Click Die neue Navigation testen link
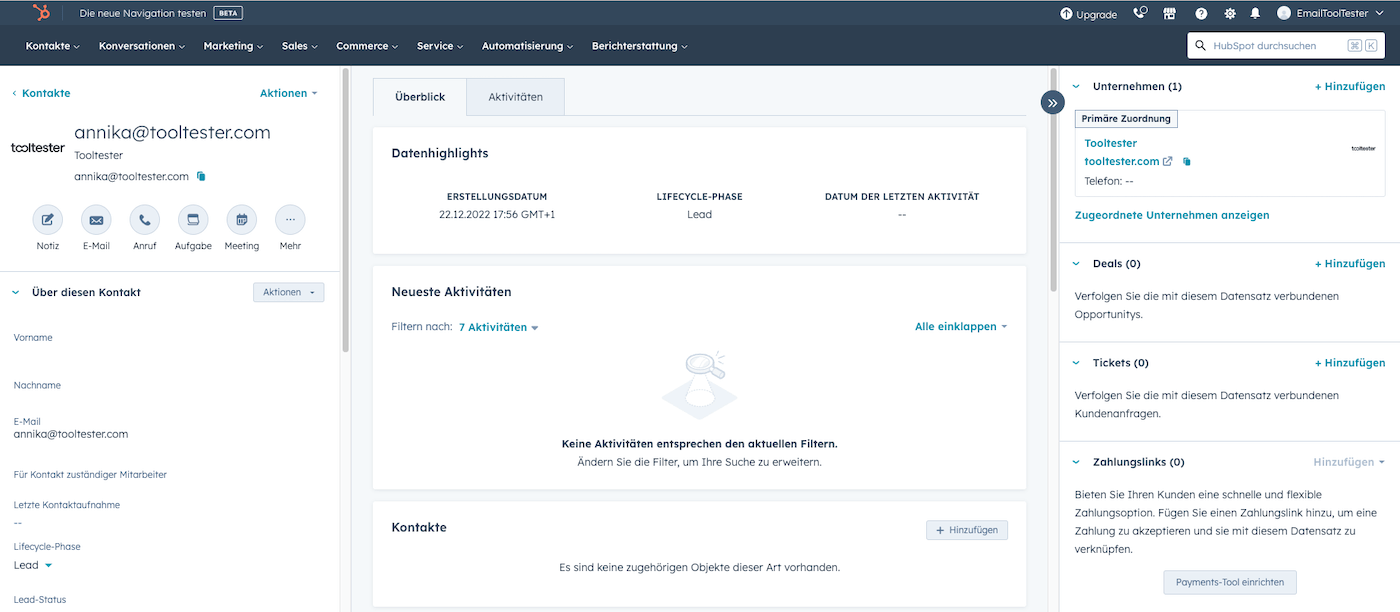The height and width of the screenshot is (612, 1400). click(x=143, y=14)
